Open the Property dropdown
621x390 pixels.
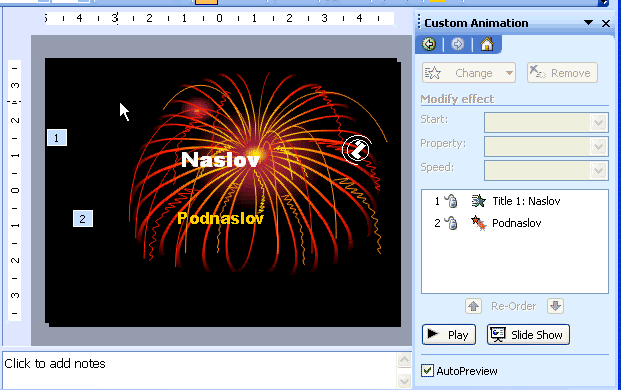[546, 146]
